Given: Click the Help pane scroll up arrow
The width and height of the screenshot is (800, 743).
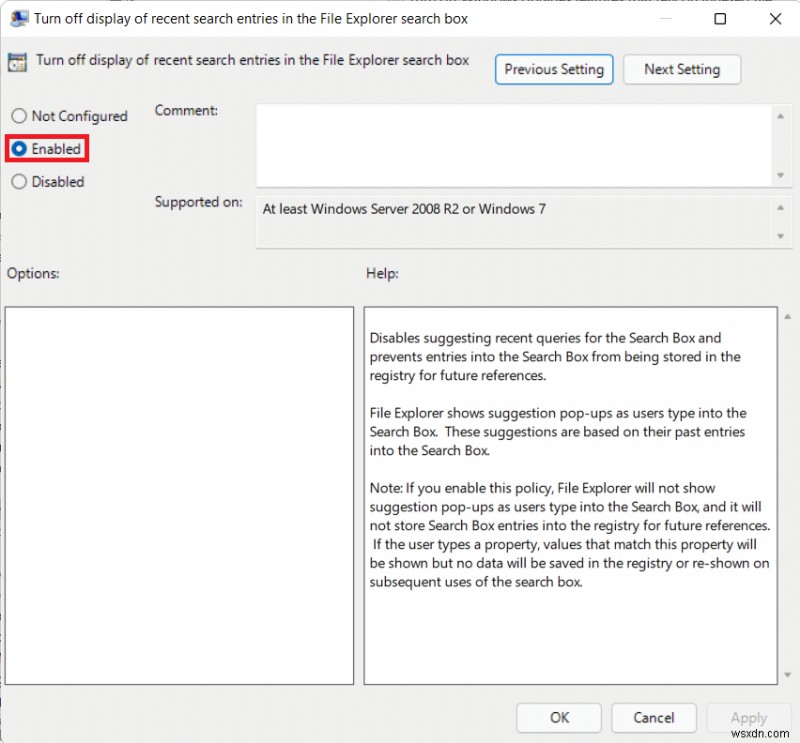Looking at the screenshot, I should [x=787, y=317].
